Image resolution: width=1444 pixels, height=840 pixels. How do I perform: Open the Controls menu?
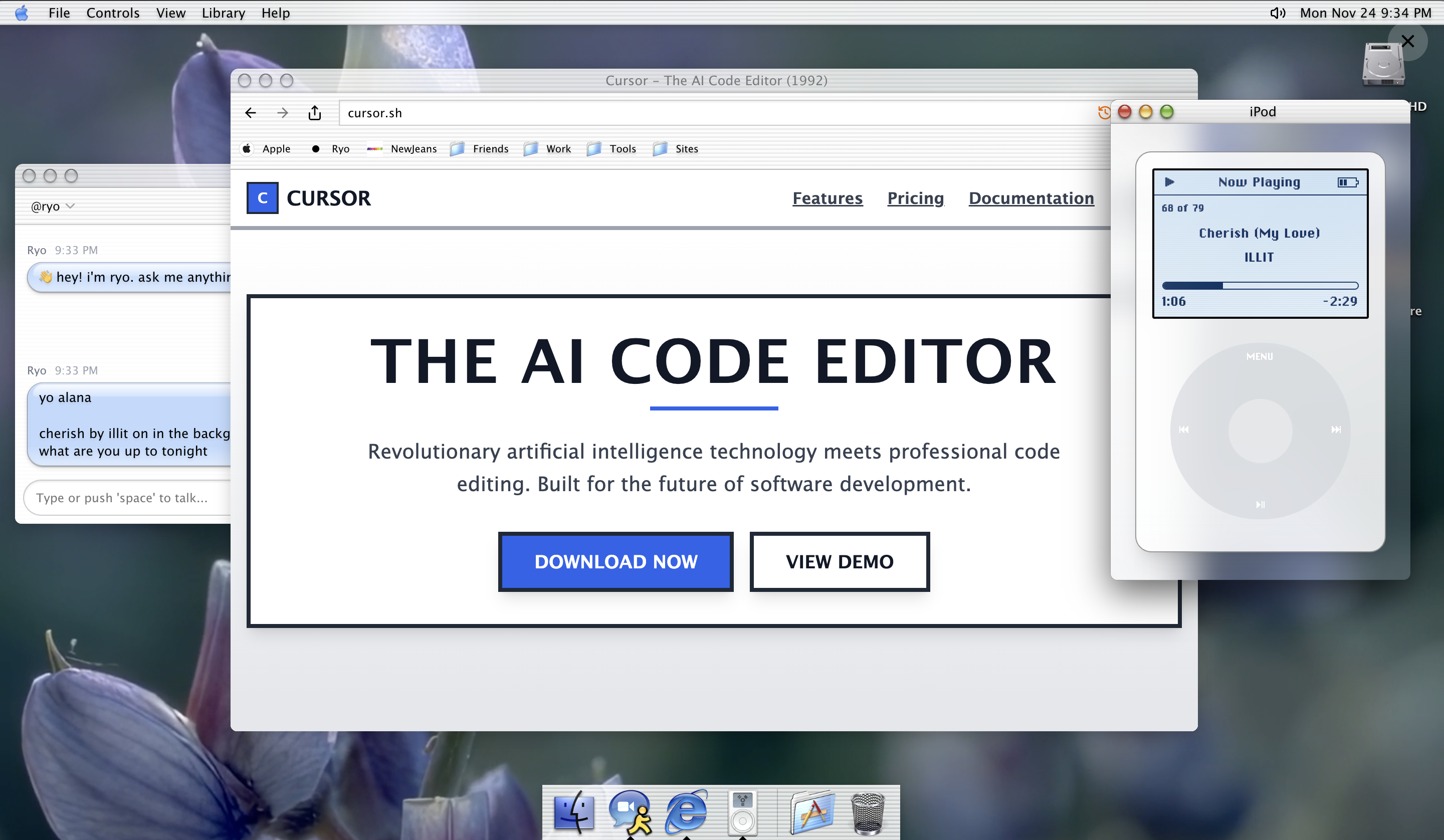pos(113,13)
